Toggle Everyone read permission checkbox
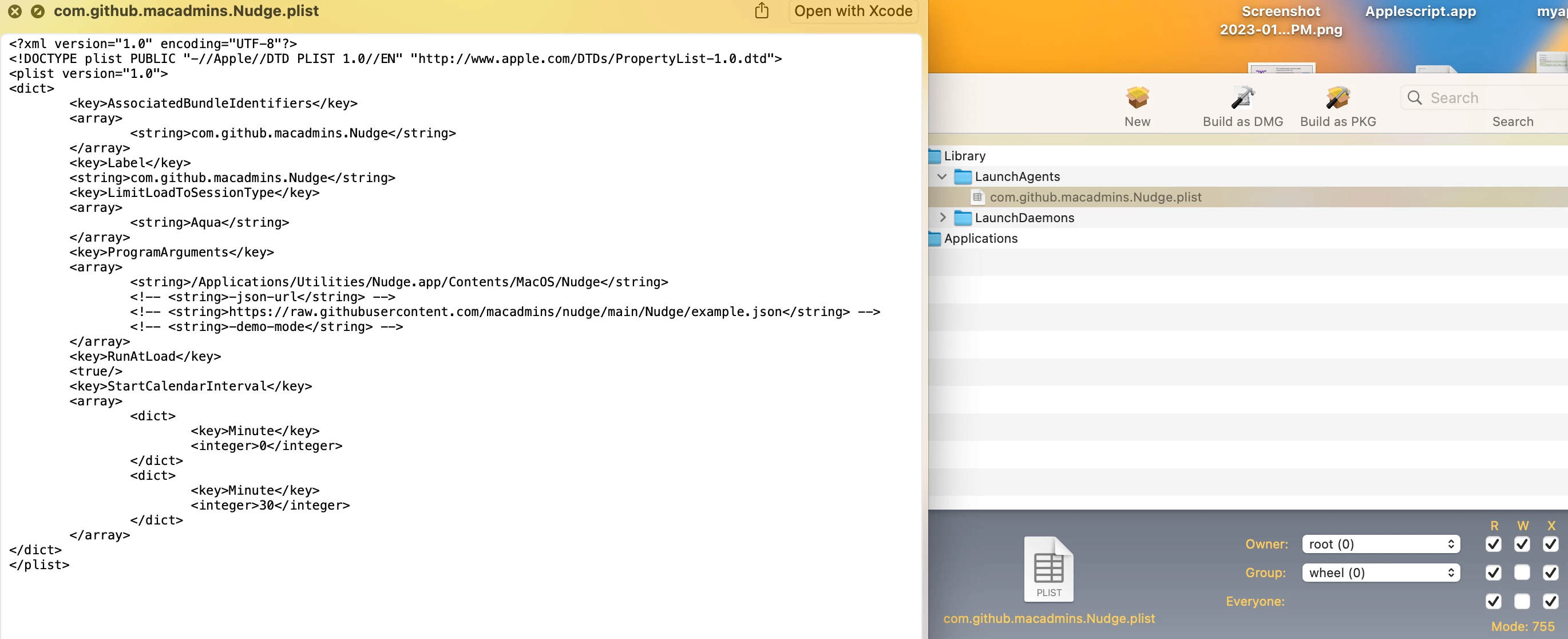This screenshot has height=639, width=1568. pos(1493,601)
